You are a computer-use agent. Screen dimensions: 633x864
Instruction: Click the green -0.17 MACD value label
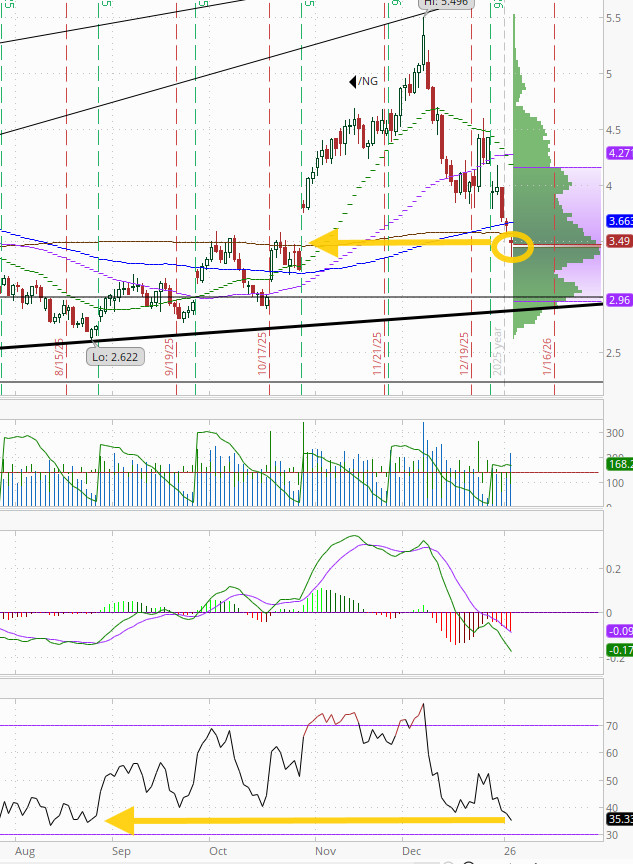(x=619, y=650)
